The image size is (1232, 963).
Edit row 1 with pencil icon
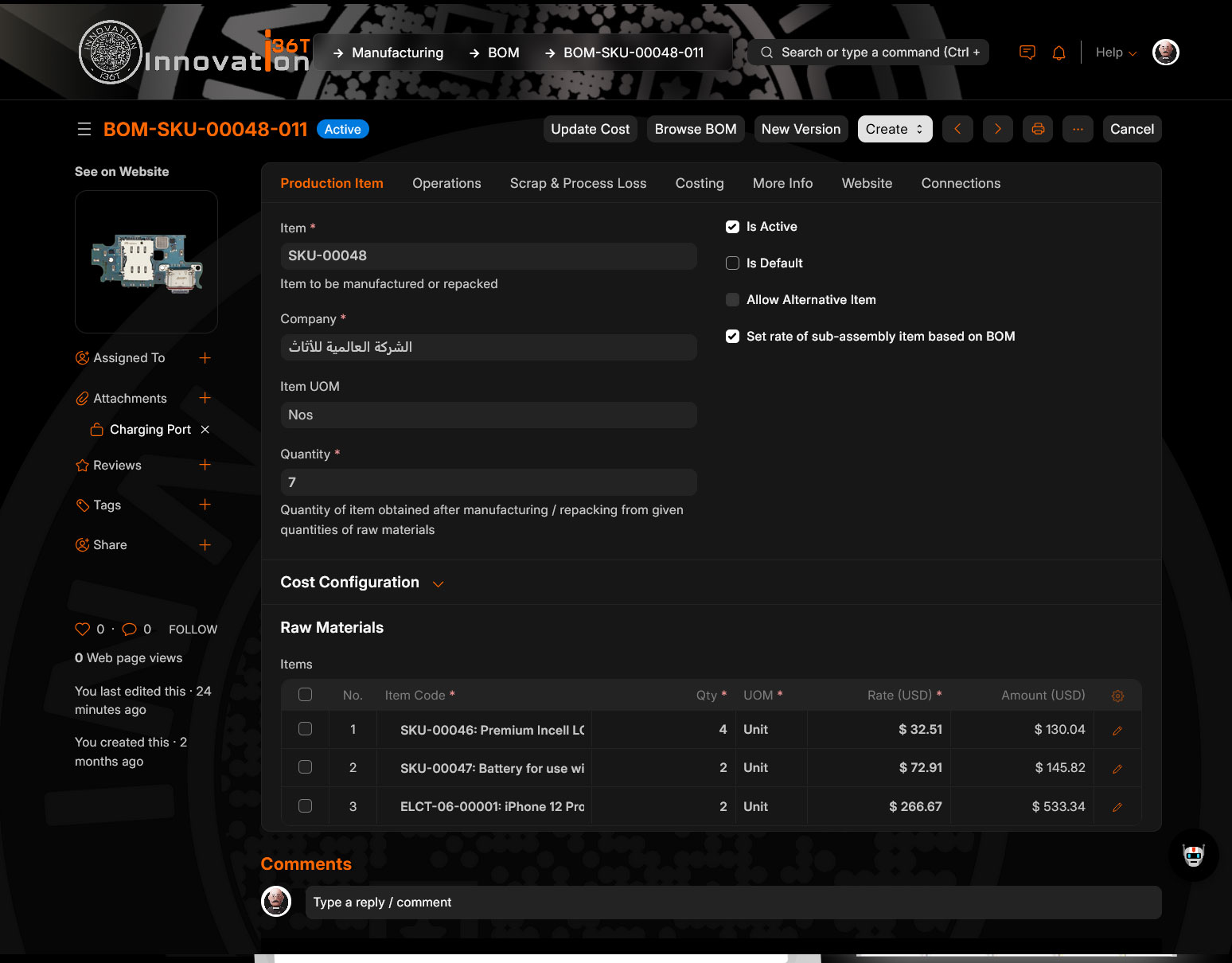(1117, 731)
